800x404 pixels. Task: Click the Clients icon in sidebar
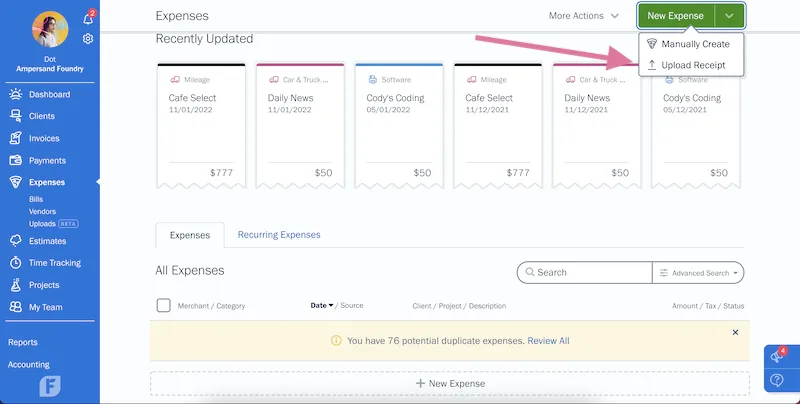[x=15, y=116]
